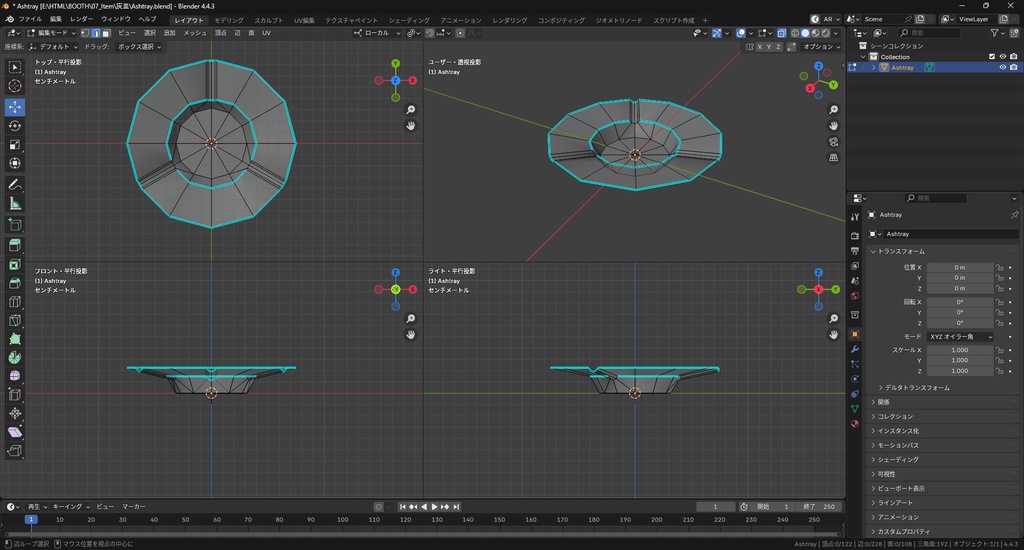Toggle camera view in the perspective viewport
The height and width of the screenshot is (550, 1024).
coord(834,142)
